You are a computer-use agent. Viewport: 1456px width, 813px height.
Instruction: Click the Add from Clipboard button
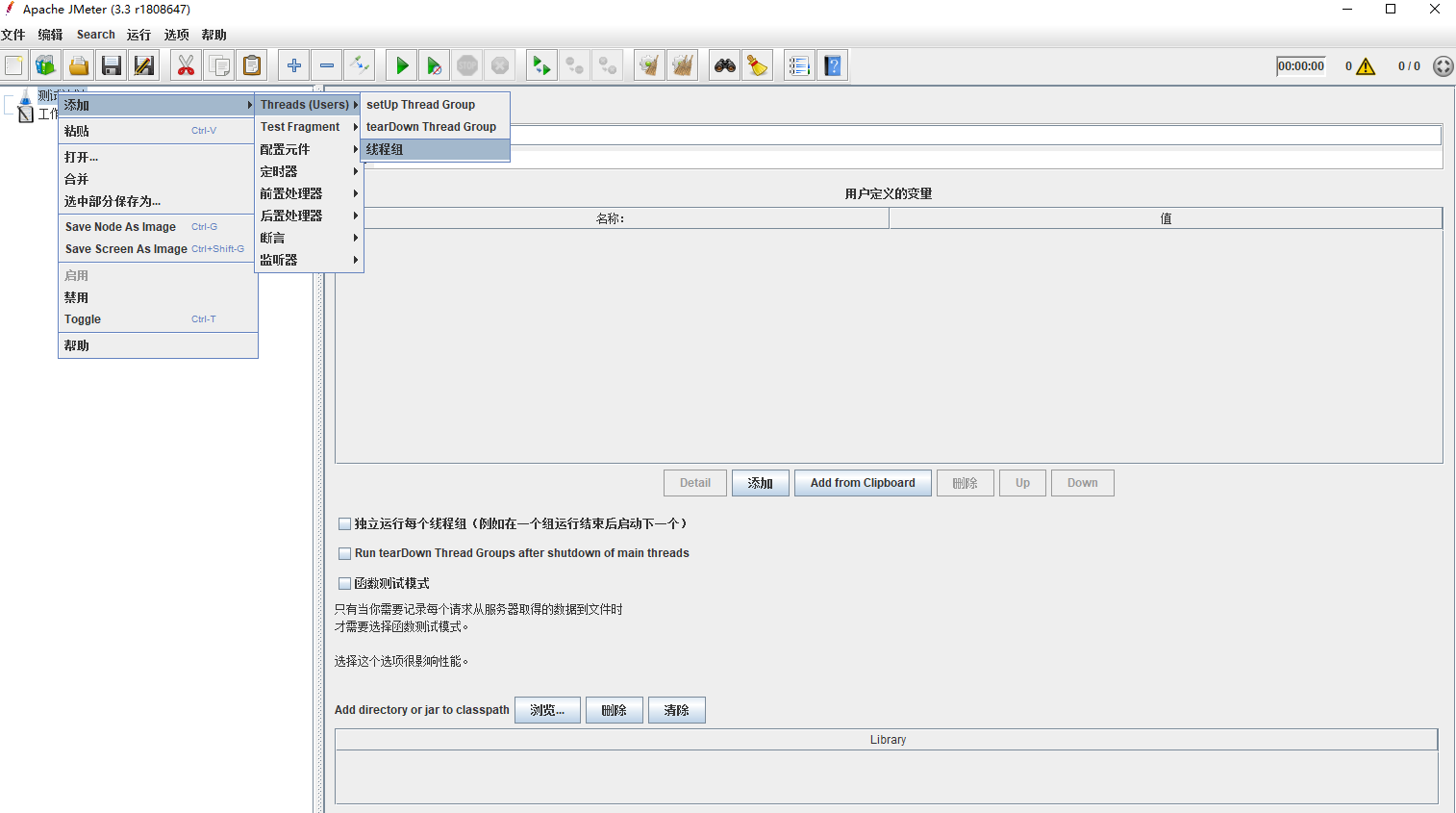tap(863, 482)
